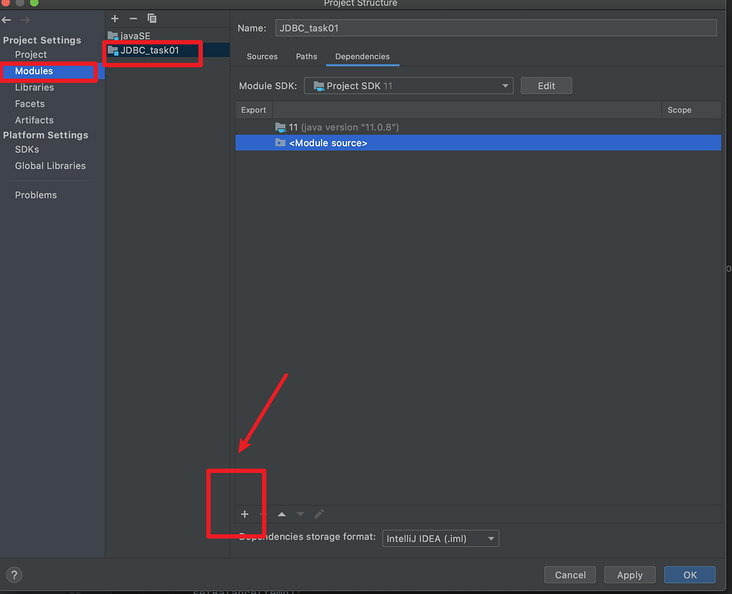Move dependency down with arrow icon

pos(300,514)
